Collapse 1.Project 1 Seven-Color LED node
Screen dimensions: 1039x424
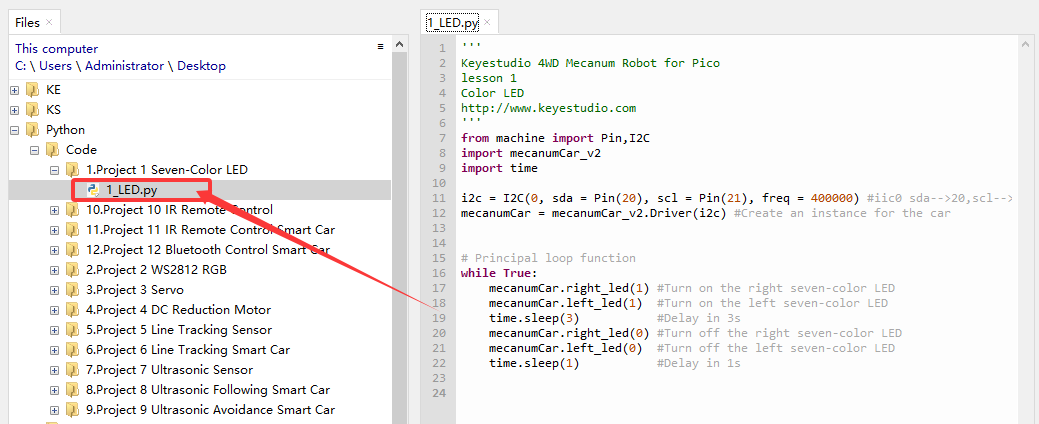pyautogui.click(x=54, y=170)
